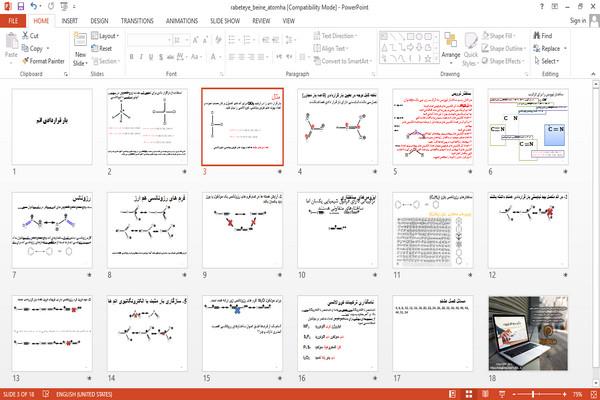
Task: Click the fit slide to window icon
Action: tap(593, 394)
